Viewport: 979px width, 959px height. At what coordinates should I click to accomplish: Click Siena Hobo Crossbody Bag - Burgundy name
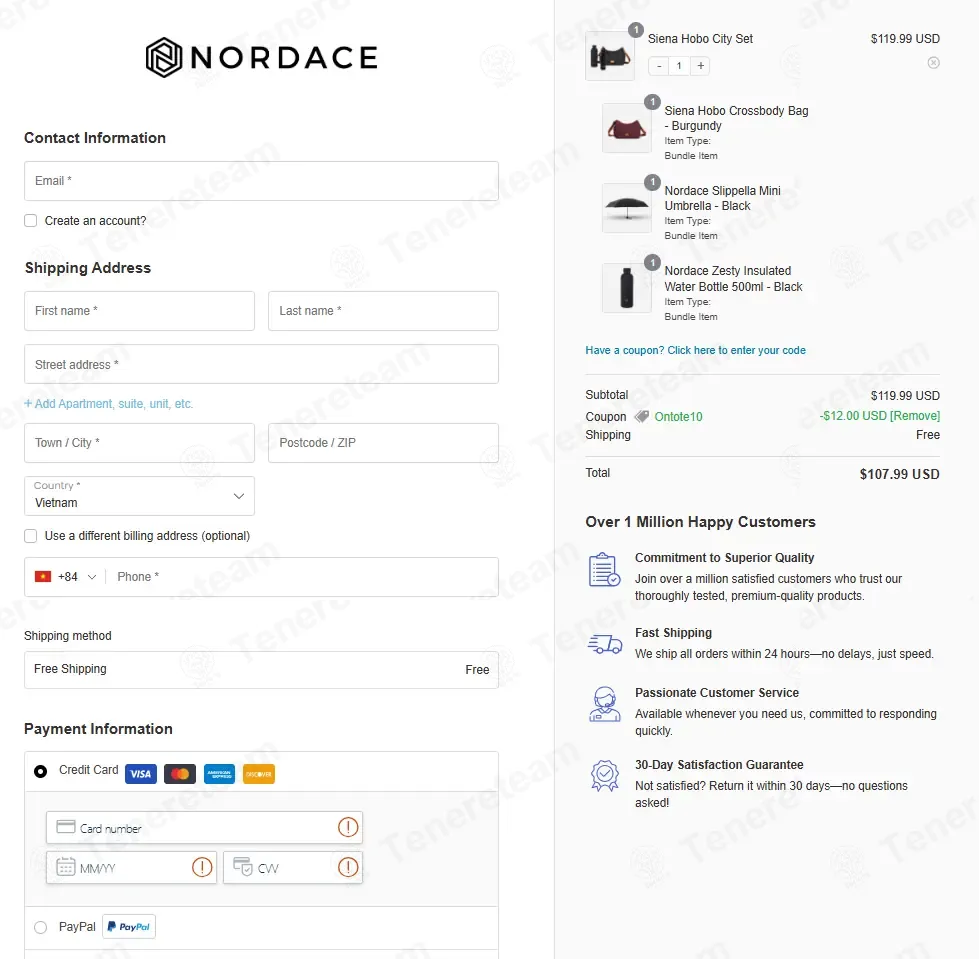coord(736,118)
